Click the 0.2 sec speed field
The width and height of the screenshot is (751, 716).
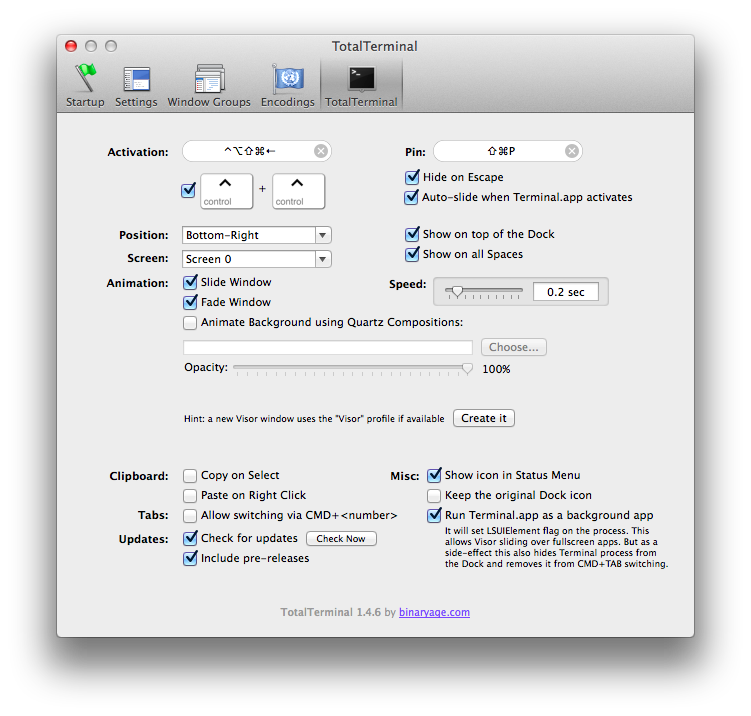(566, 292)
